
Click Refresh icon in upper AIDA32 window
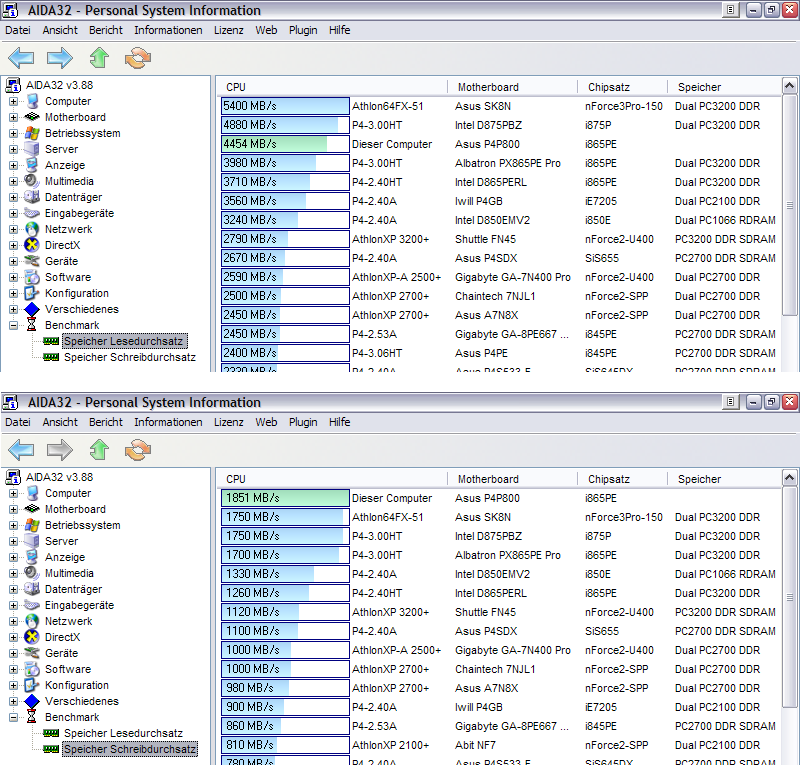(x=138, y=58)
